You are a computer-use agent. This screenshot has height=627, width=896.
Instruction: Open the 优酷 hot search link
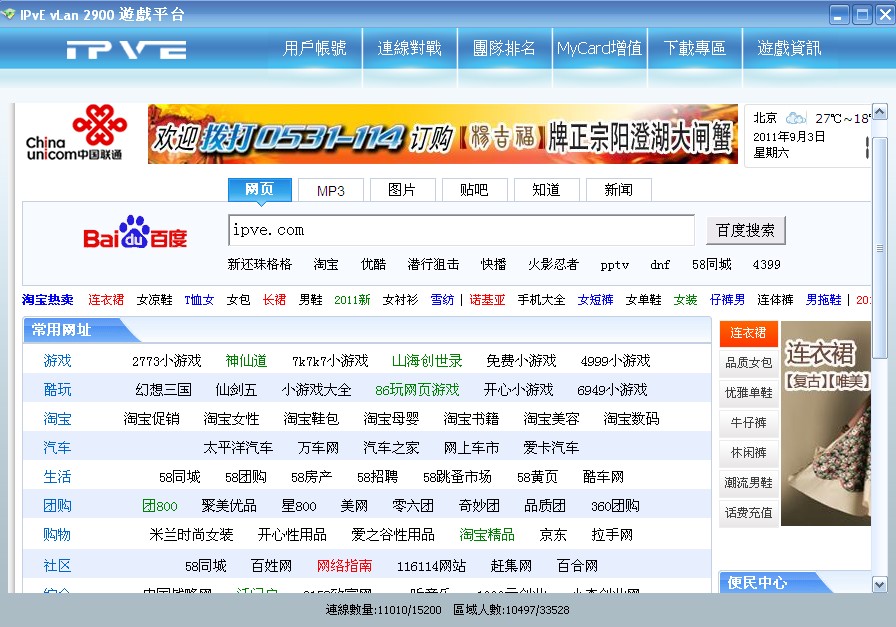coord(373,265)
